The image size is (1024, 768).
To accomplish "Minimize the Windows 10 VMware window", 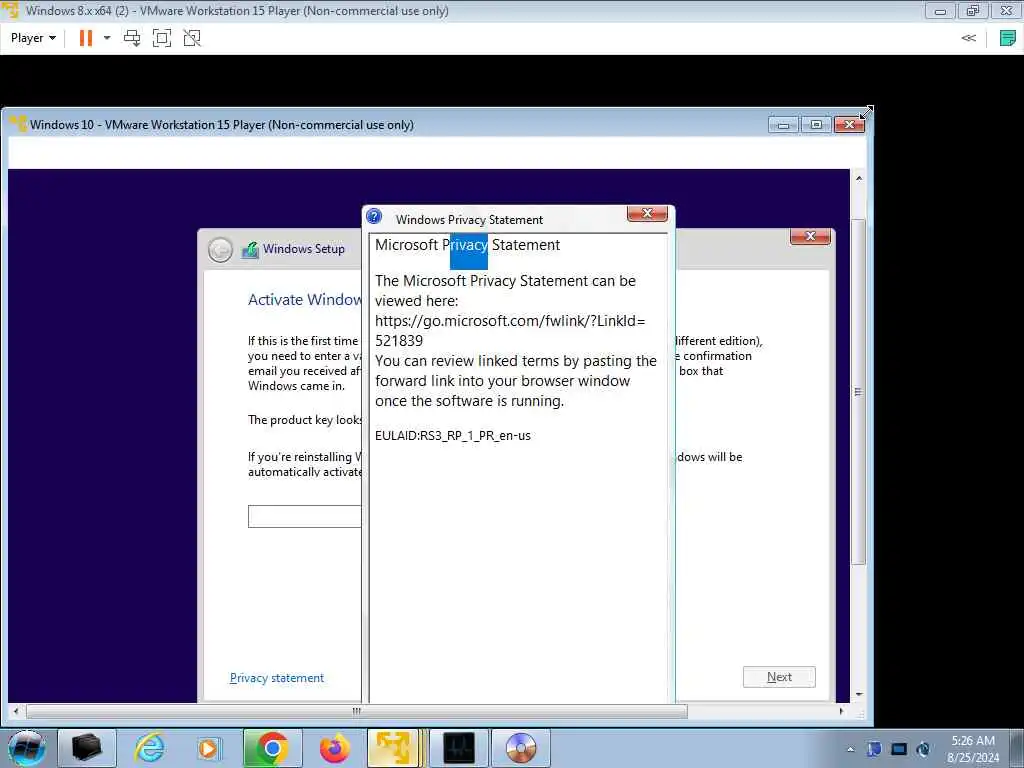I will pyautogui.click(x=783, y=125).
